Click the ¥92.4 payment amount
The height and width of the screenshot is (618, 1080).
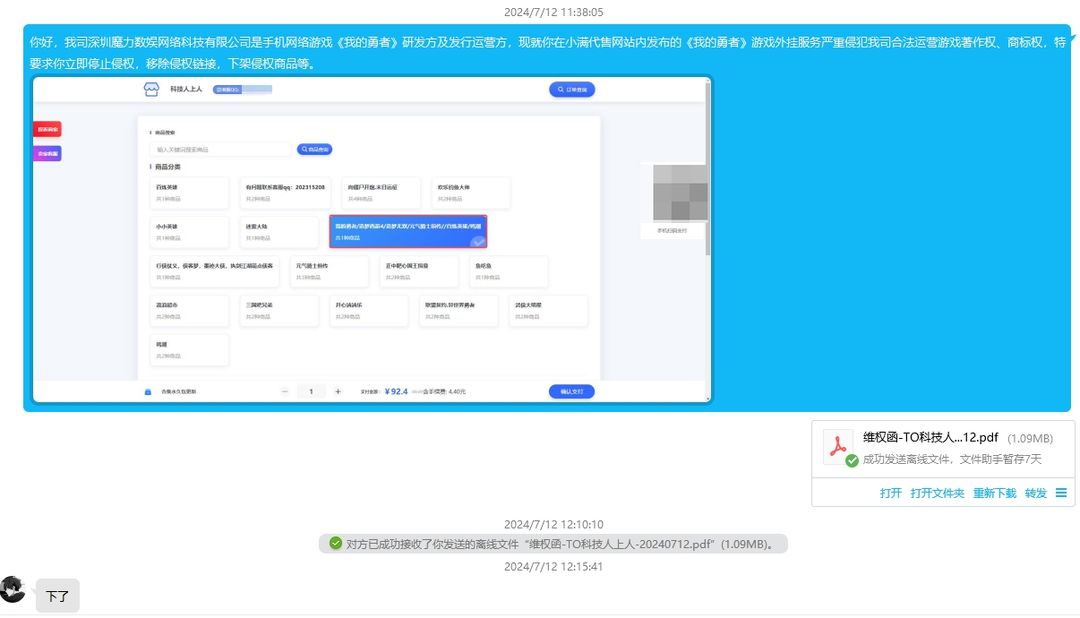point(396,391)
